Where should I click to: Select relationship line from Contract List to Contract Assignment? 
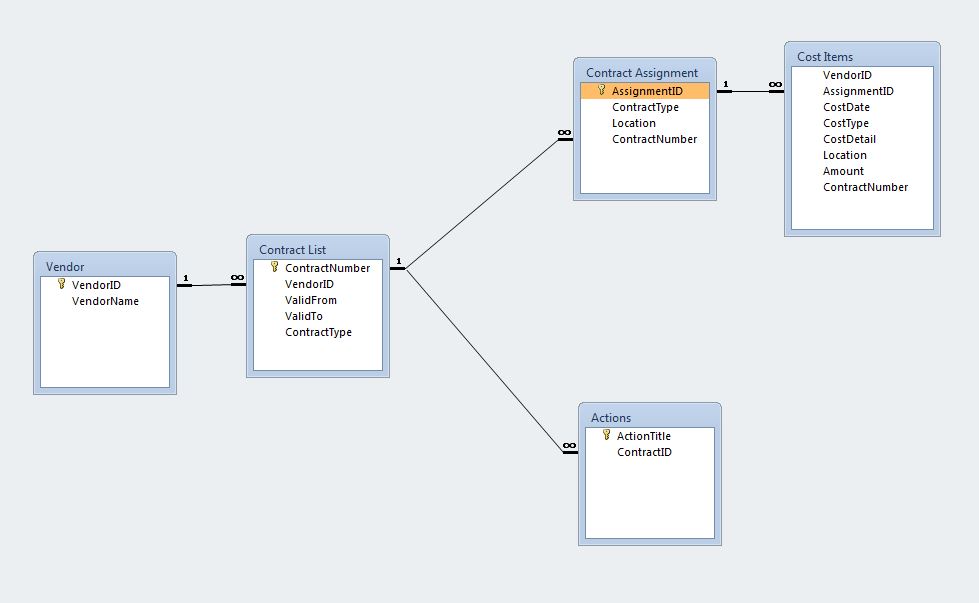click(x=482, y=204)
